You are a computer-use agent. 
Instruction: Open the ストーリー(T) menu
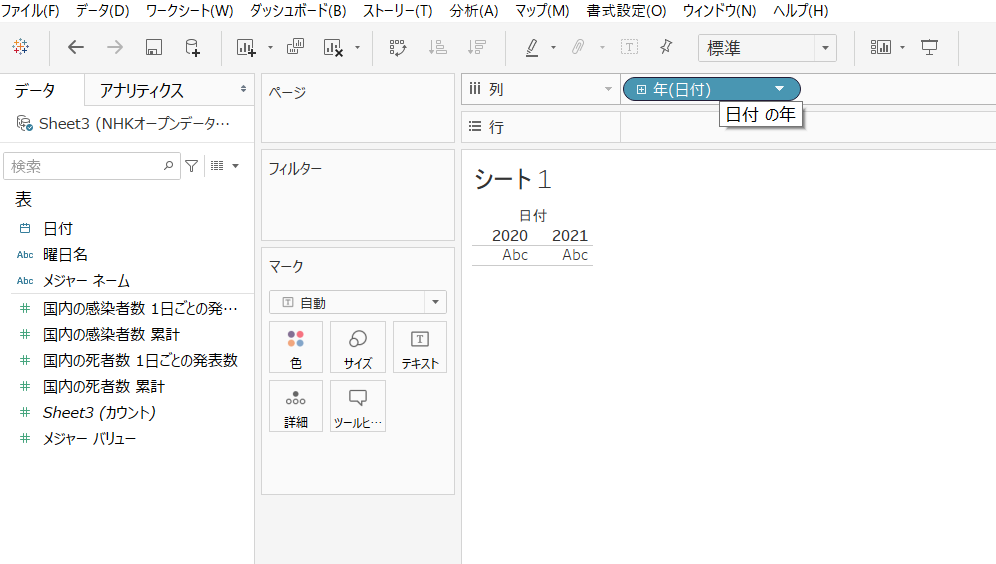(x=398, y=11)
